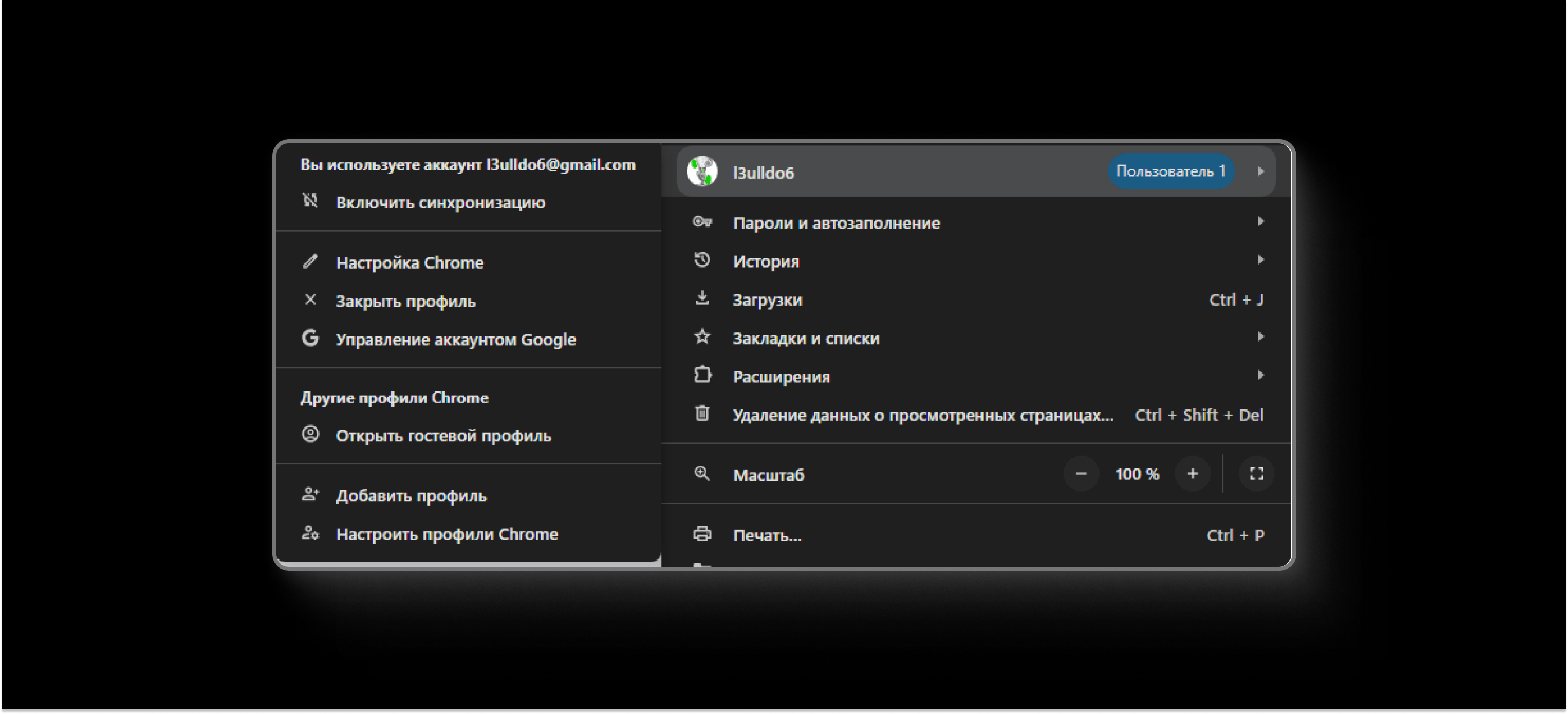This screenshot has height=714, width=1568.
Task: Expand the История submenu arrow
Action: 1261,261
